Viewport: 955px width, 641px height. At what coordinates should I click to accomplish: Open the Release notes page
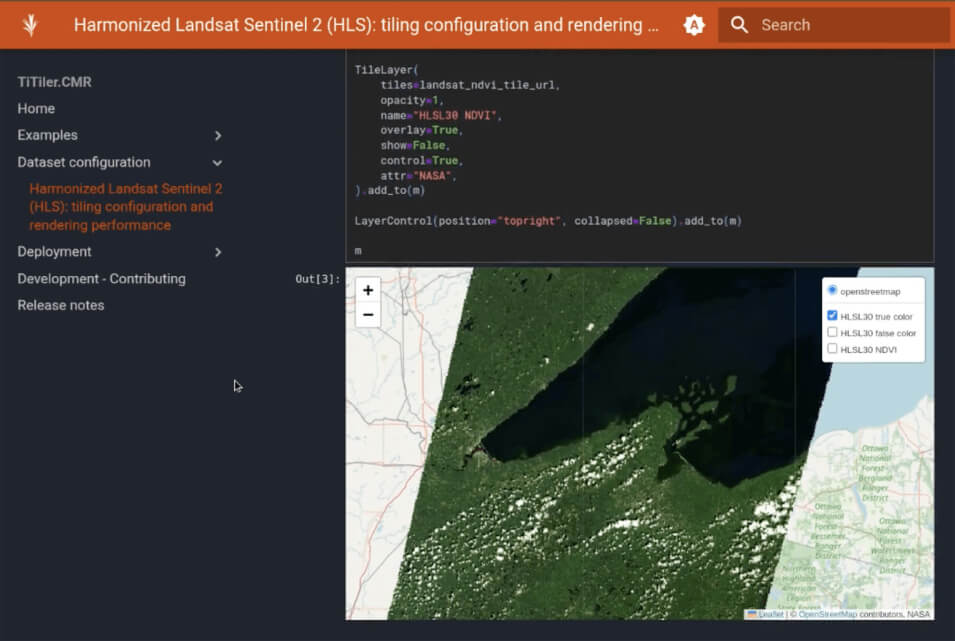61,305
